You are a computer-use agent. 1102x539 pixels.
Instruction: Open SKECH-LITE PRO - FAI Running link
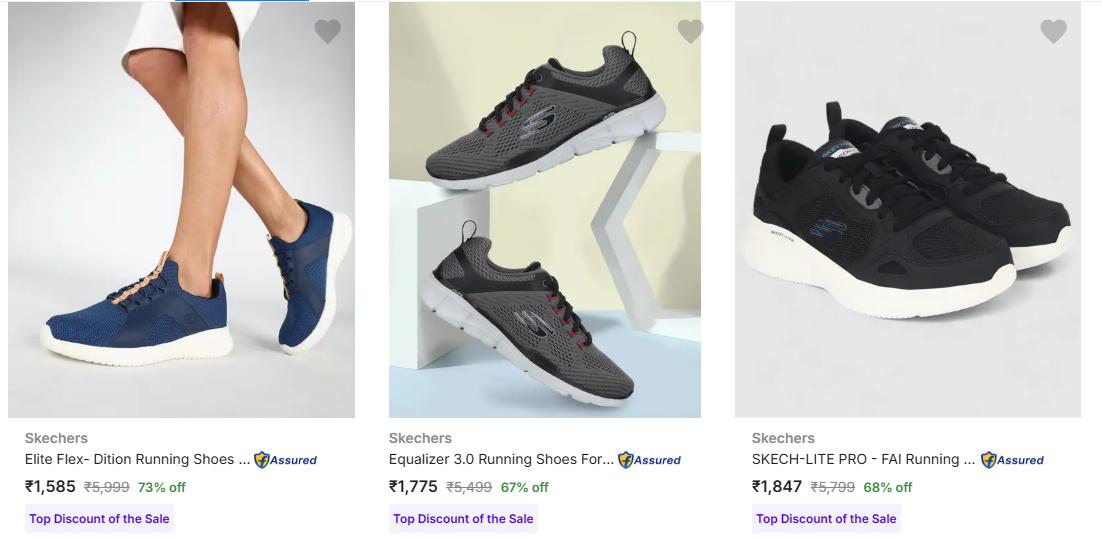863,460
